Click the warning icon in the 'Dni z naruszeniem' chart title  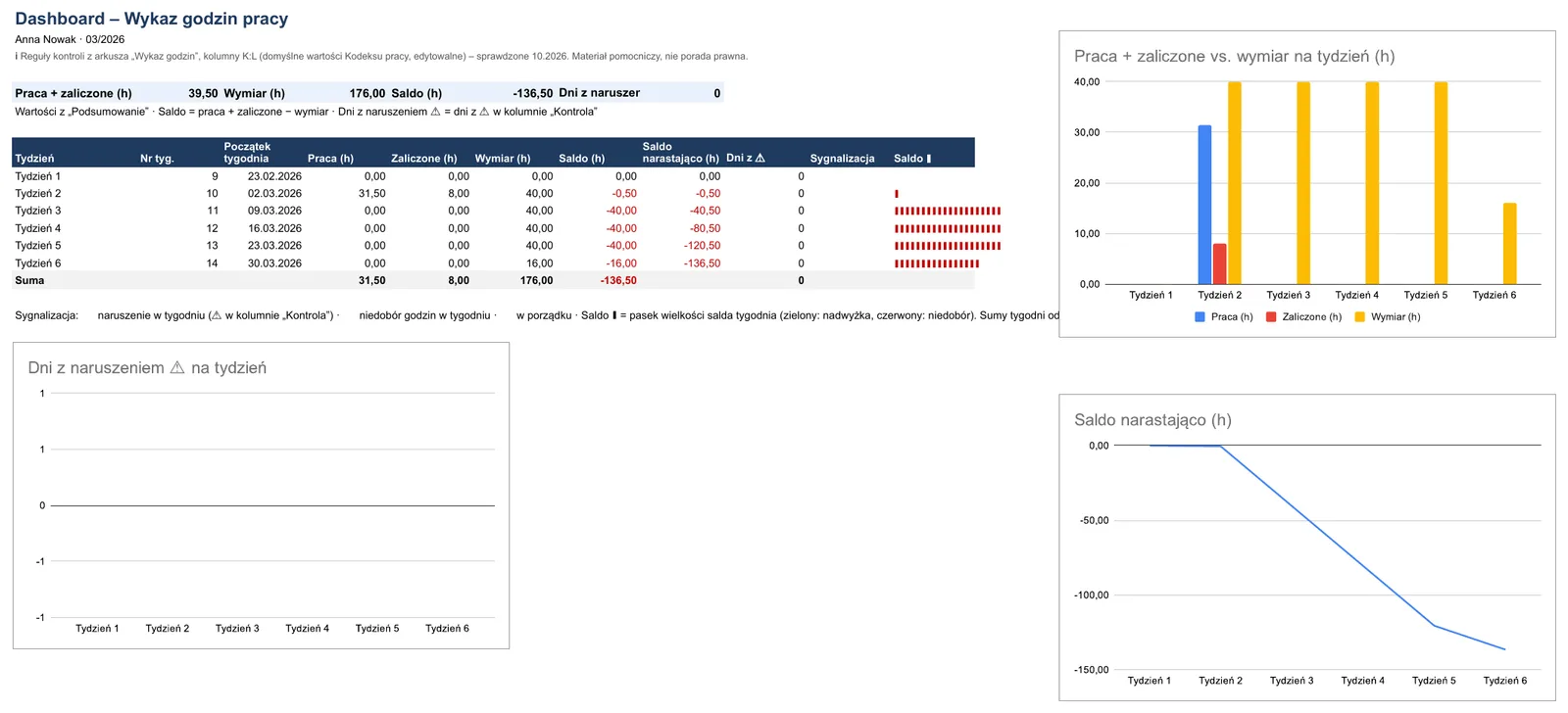click(177, 368)
